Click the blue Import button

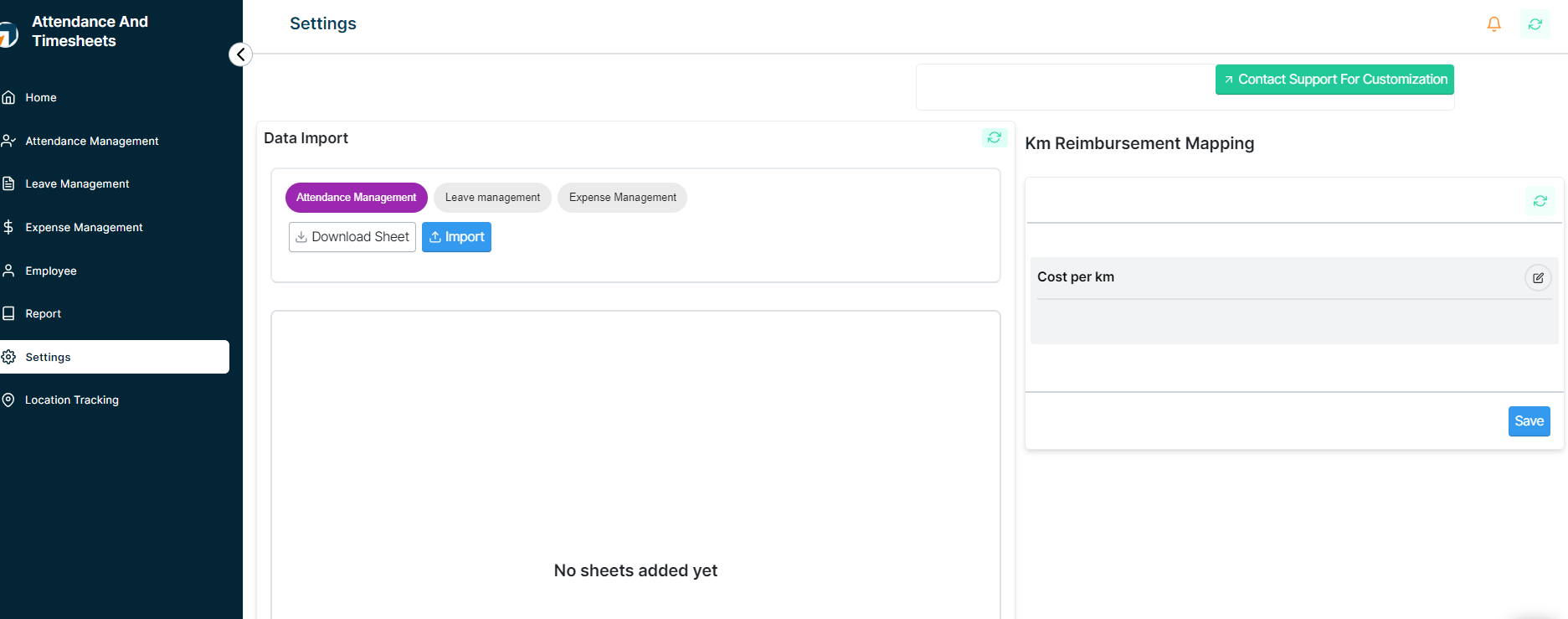pyautogui.click(x=456, y=237)
